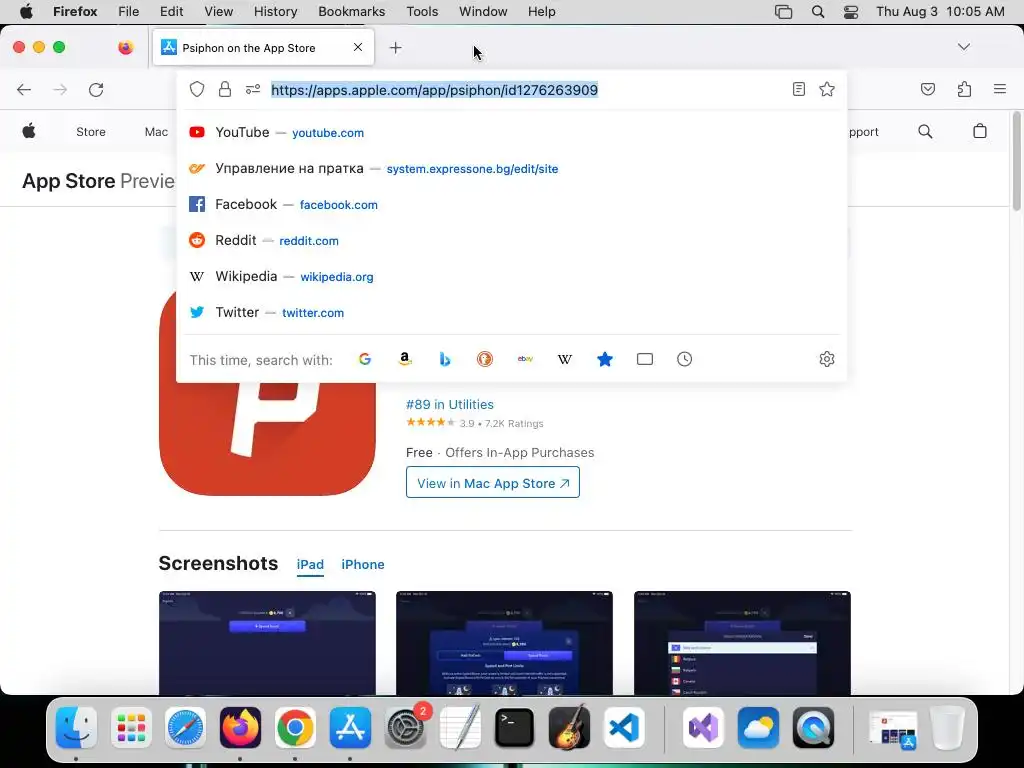Open a new tab with plus button
This screenshot has width=1024, height=768.
tap(395, 48)
